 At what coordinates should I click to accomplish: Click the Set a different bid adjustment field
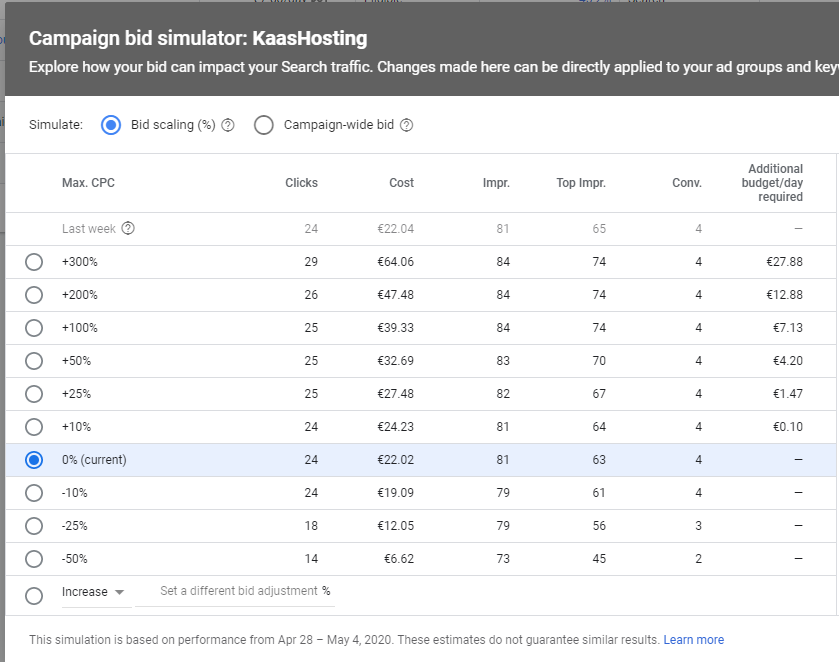point(238,591)
